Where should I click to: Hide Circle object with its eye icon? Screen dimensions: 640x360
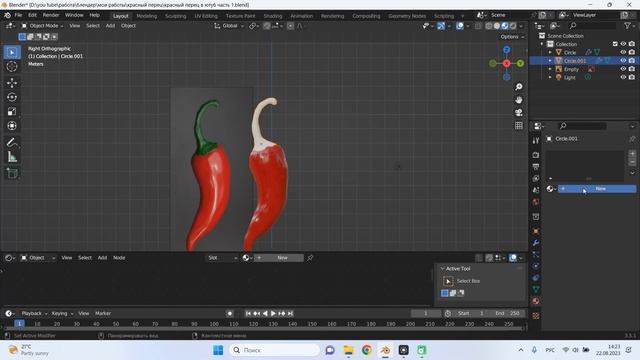point(623,53)
